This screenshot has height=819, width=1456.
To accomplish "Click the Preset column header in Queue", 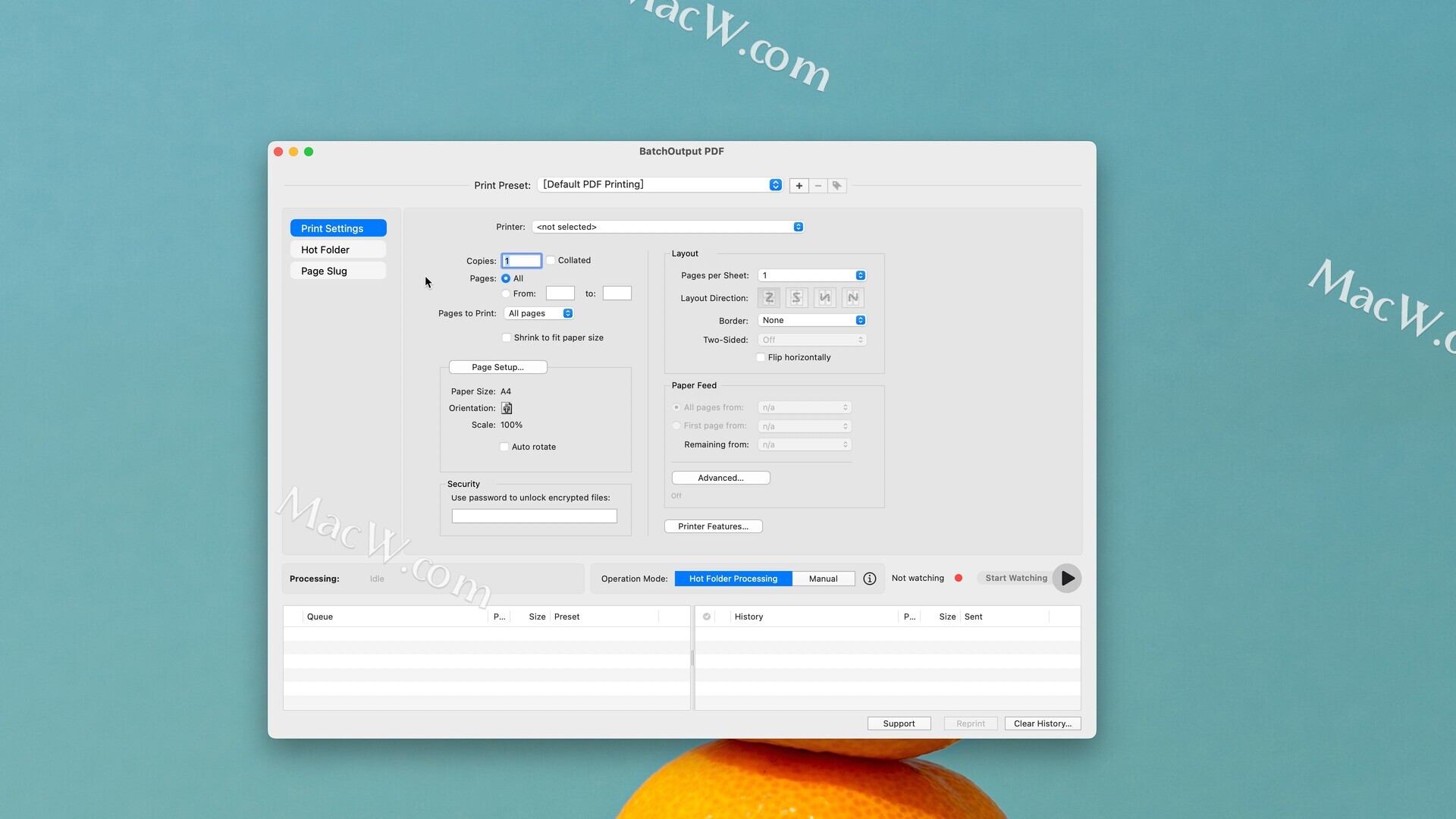I will (604, 617).
